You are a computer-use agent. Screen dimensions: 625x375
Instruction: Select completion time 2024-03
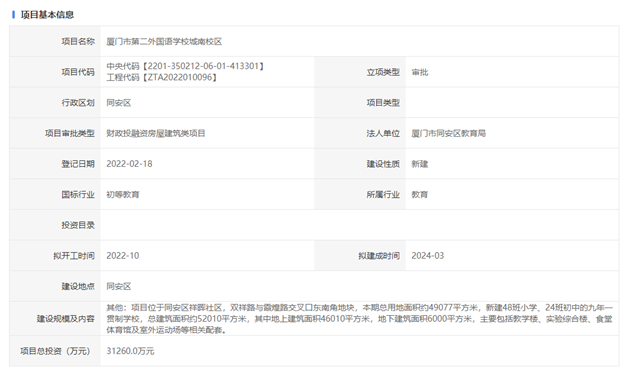click(428, 256)
